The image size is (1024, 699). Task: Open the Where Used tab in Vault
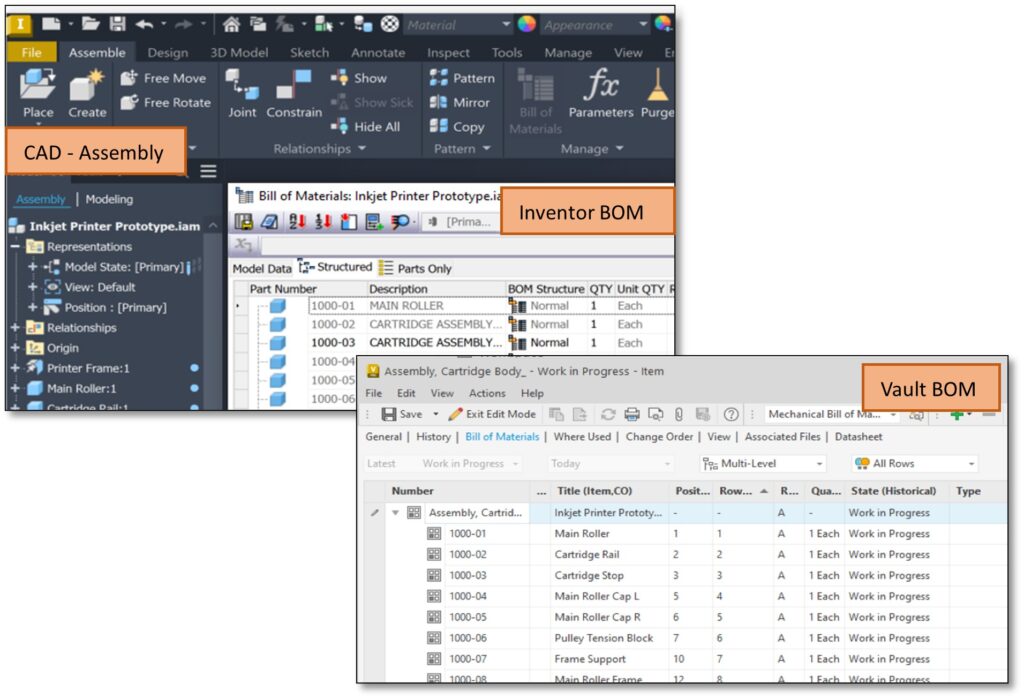582,436
